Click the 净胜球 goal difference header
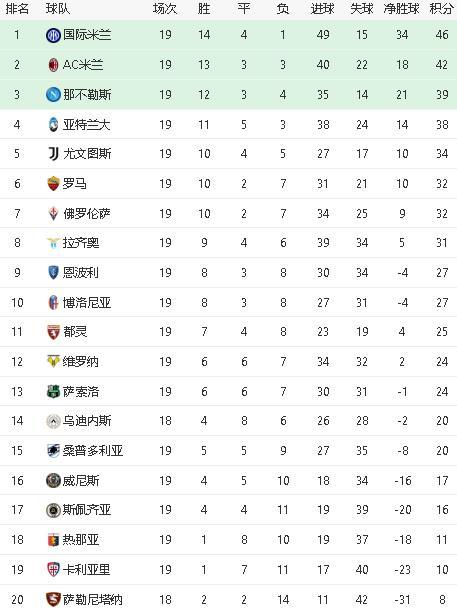This screenshot has width=457, height=613. click(401, 9)
